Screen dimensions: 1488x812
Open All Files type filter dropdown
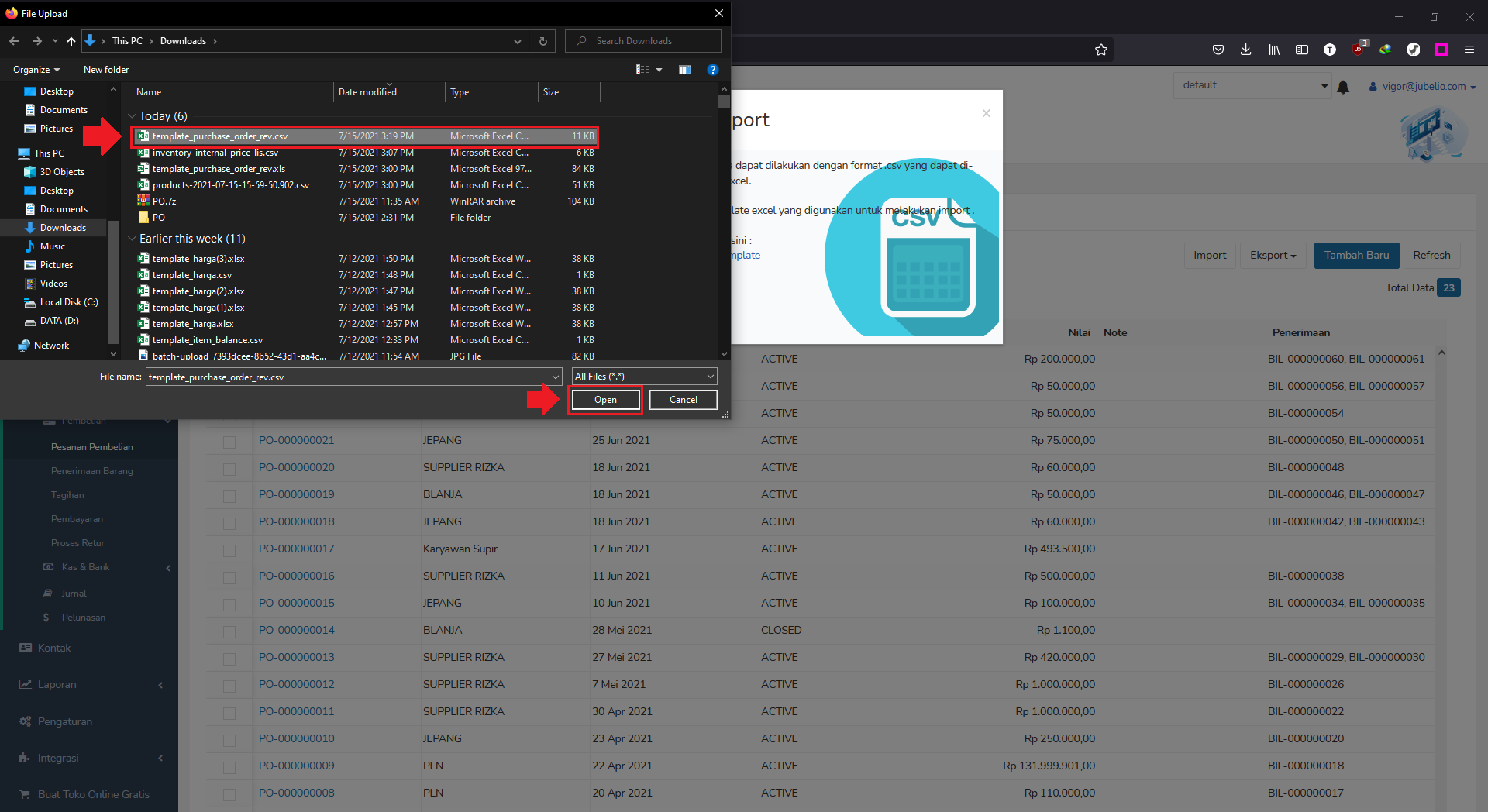click(x=644, y=377)
